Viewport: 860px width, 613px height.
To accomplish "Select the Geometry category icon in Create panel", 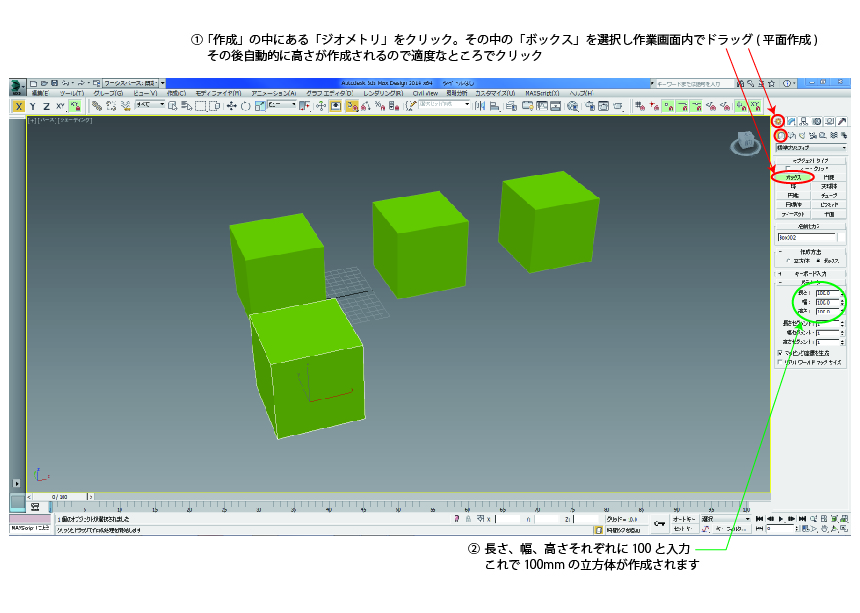I will (x=781, y=136).
